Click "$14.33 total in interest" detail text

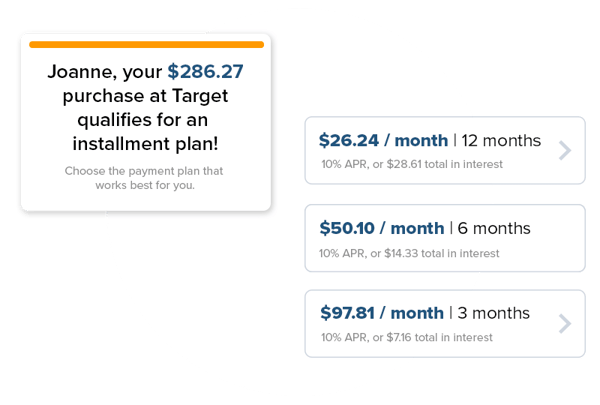[442, 253]
